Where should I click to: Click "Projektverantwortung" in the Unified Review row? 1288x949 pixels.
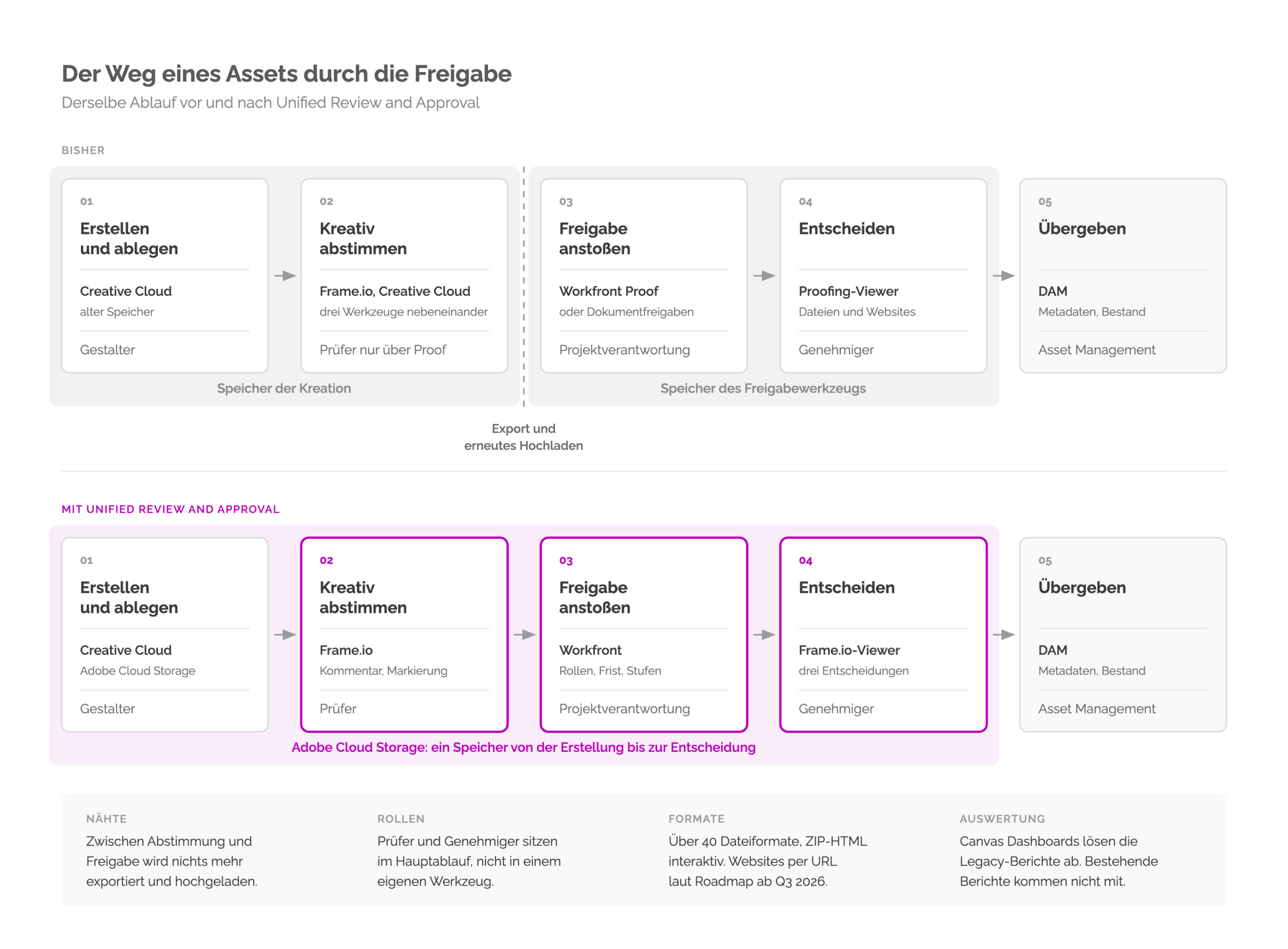click(x=625, y=709)
